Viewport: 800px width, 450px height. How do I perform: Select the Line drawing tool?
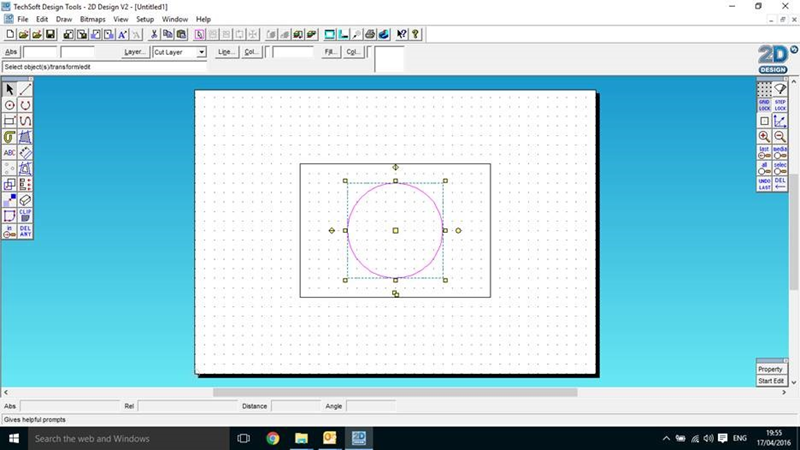click(x=25, y=89)
